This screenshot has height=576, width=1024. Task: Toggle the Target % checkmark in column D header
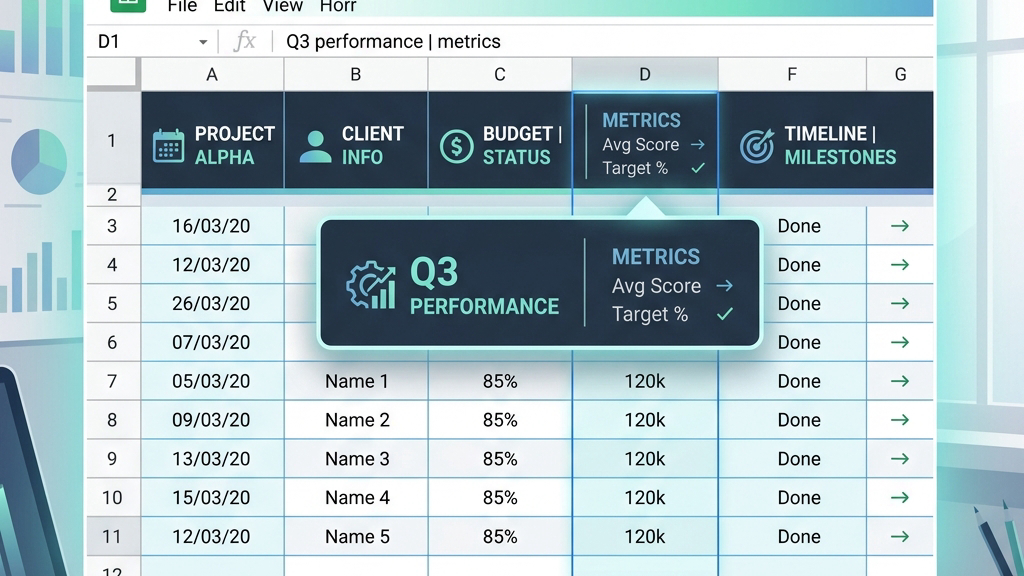coord(698,168)
